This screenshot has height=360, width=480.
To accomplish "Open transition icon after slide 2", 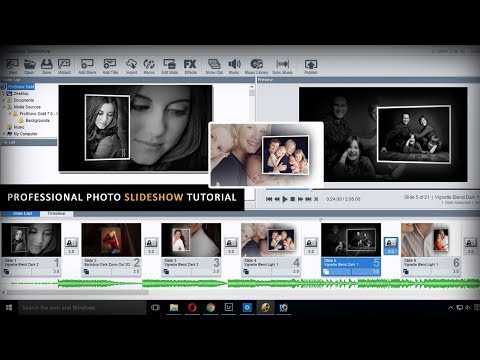I will pyautogui.click(x=151, y=242).
